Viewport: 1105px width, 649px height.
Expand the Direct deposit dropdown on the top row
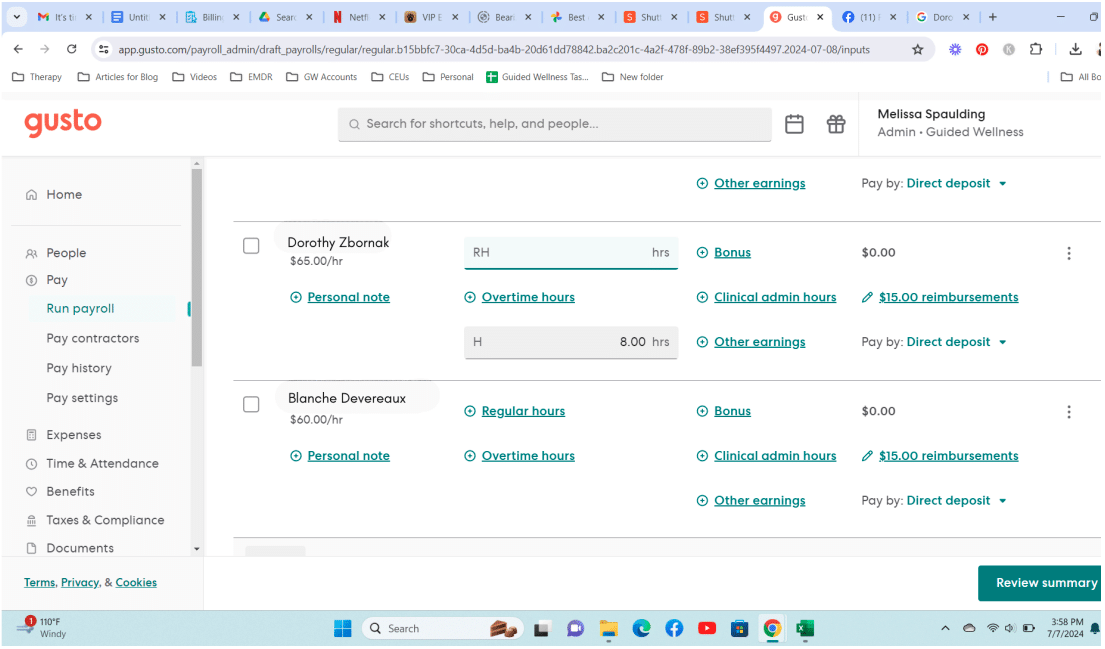pos(957,183)
